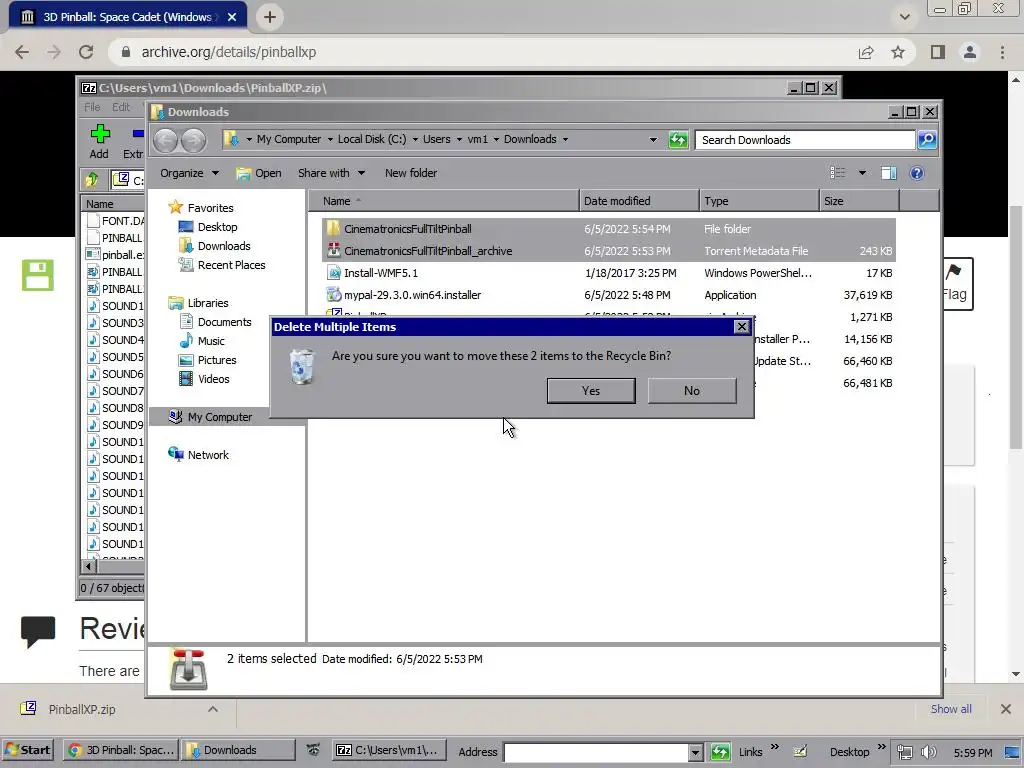
Task: Bookmark page with the star icon
Action: coord(898,52)
